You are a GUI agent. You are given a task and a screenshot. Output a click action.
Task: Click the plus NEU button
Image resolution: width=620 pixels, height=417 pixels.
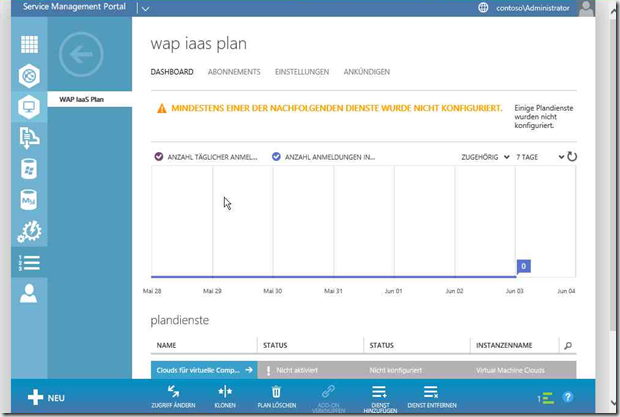coord(46,398)
